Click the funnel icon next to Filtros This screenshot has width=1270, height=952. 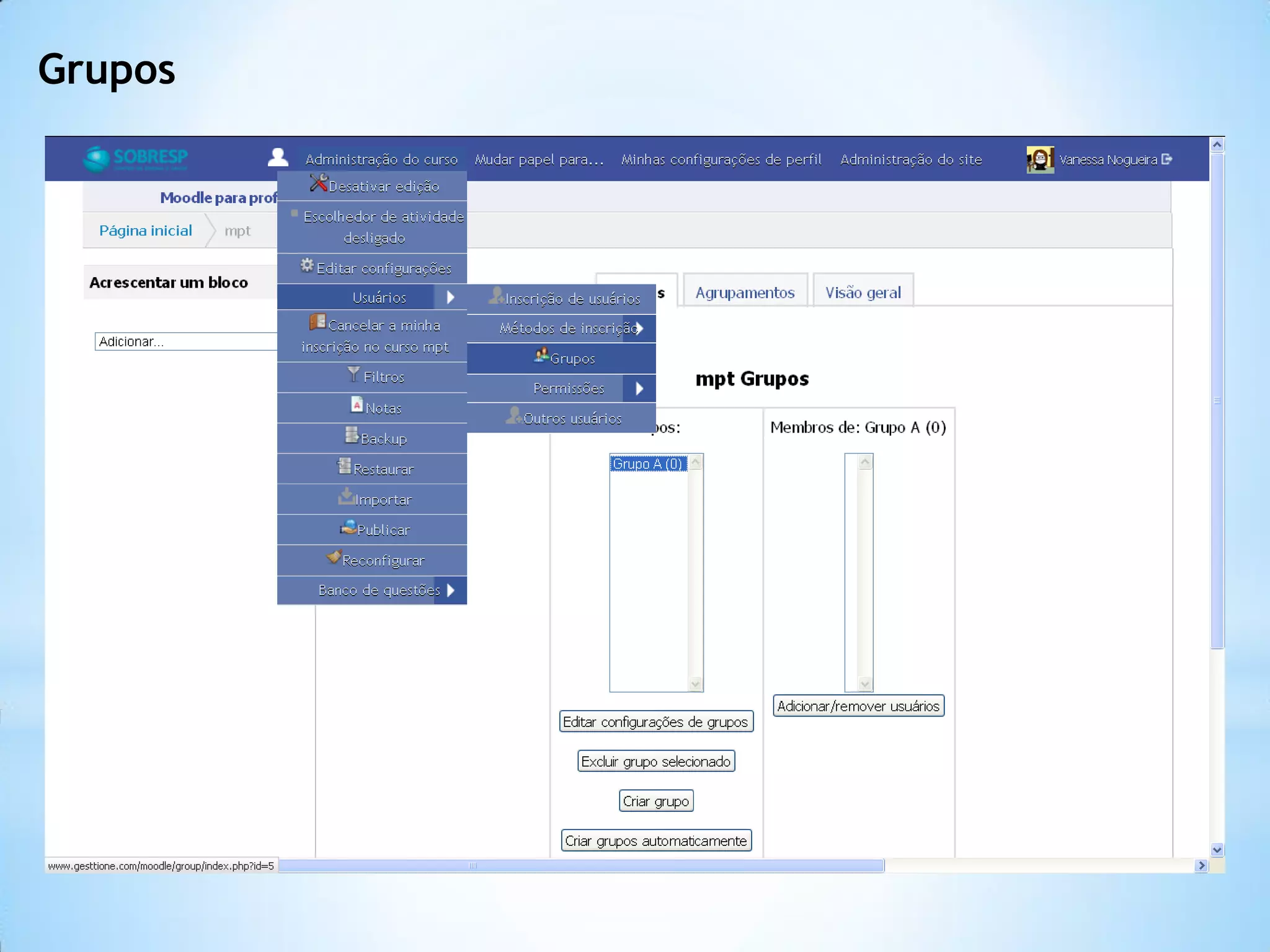tap(353, 374)
